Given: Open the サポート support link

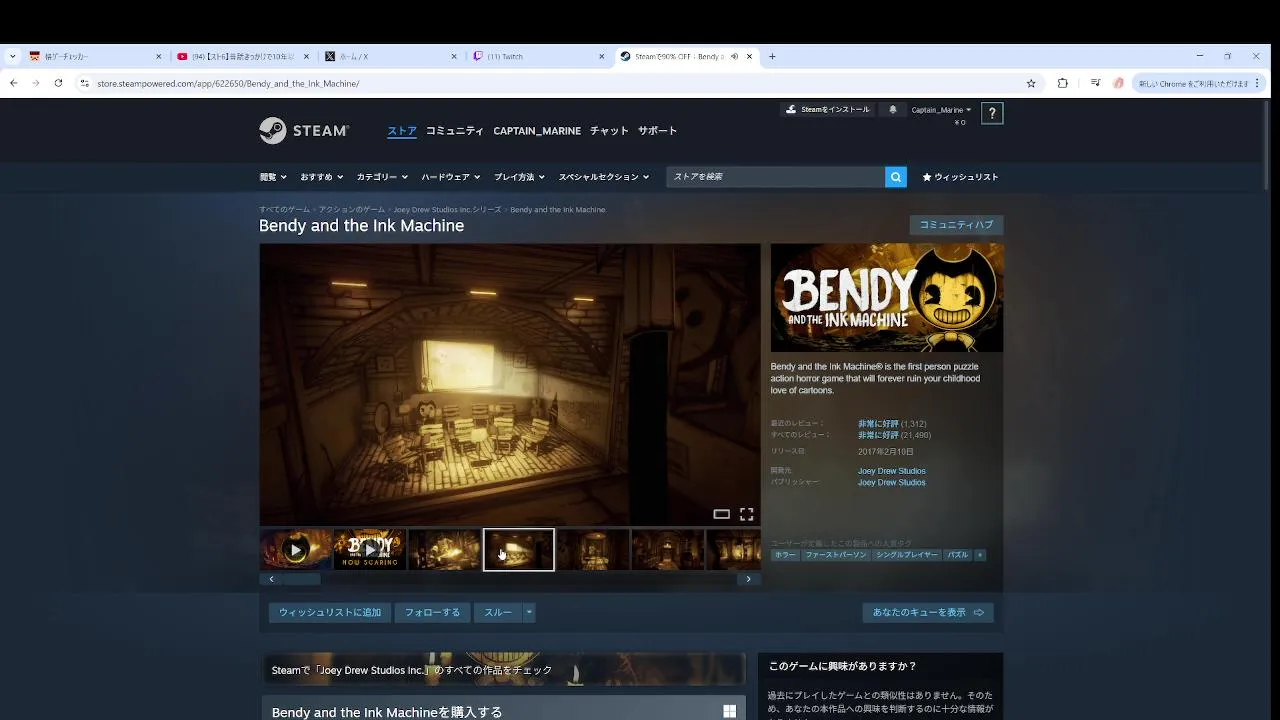Looking at the screenshot, I should [x=658, y=131].
